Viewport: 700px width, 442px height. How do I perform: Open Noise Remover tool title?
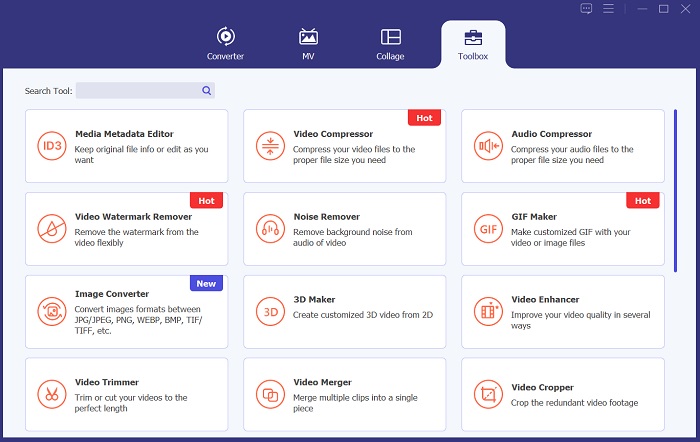click(326, 217)
